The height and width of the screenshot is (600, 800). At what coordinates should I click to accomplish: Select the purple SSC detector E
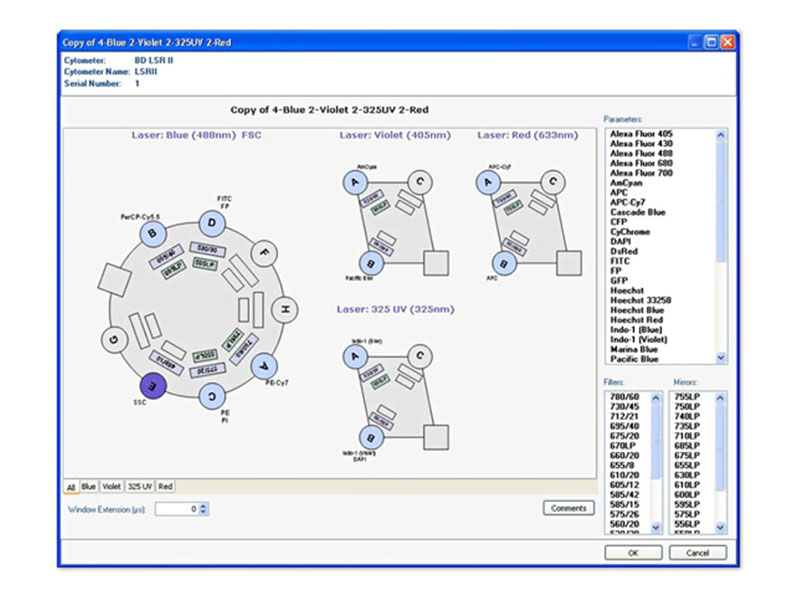151,386
